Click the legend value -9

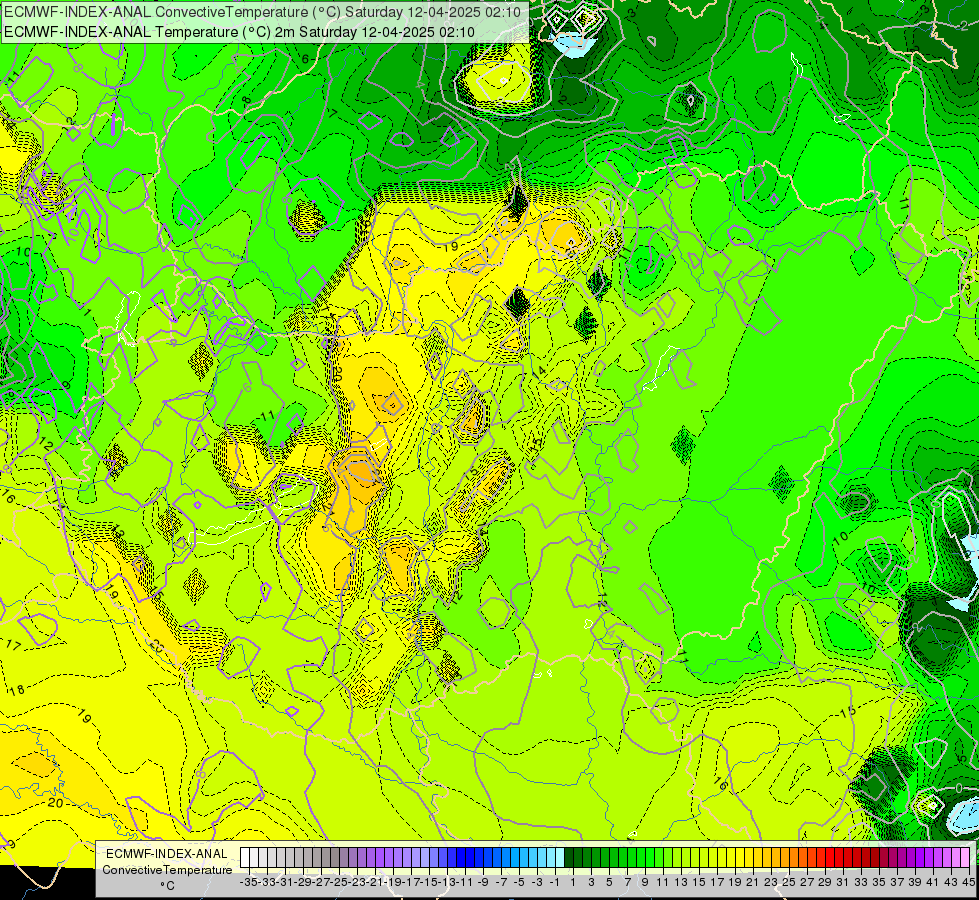point(483,882)
